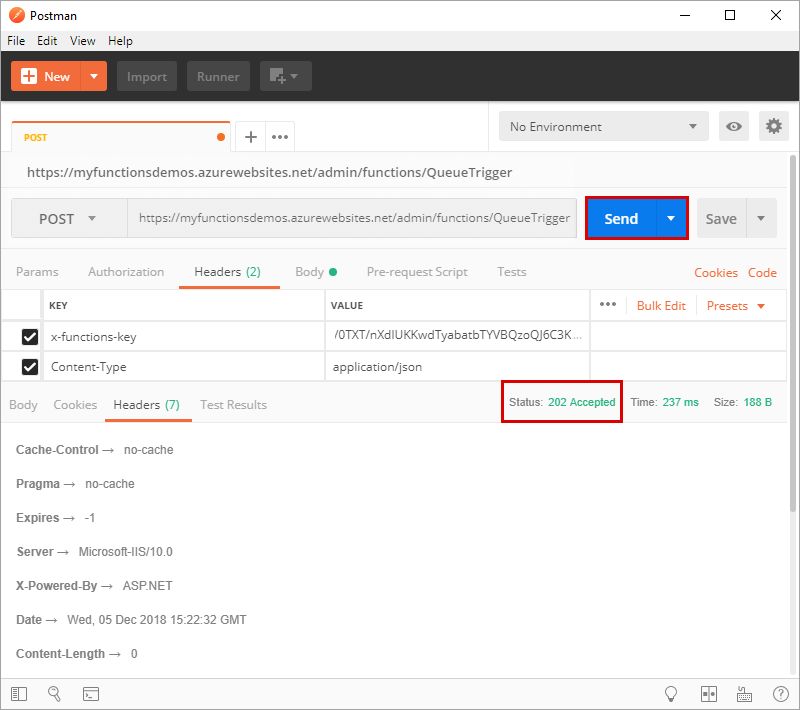Click the Cookies link
The image size is (800, 710).
point(715,273)
